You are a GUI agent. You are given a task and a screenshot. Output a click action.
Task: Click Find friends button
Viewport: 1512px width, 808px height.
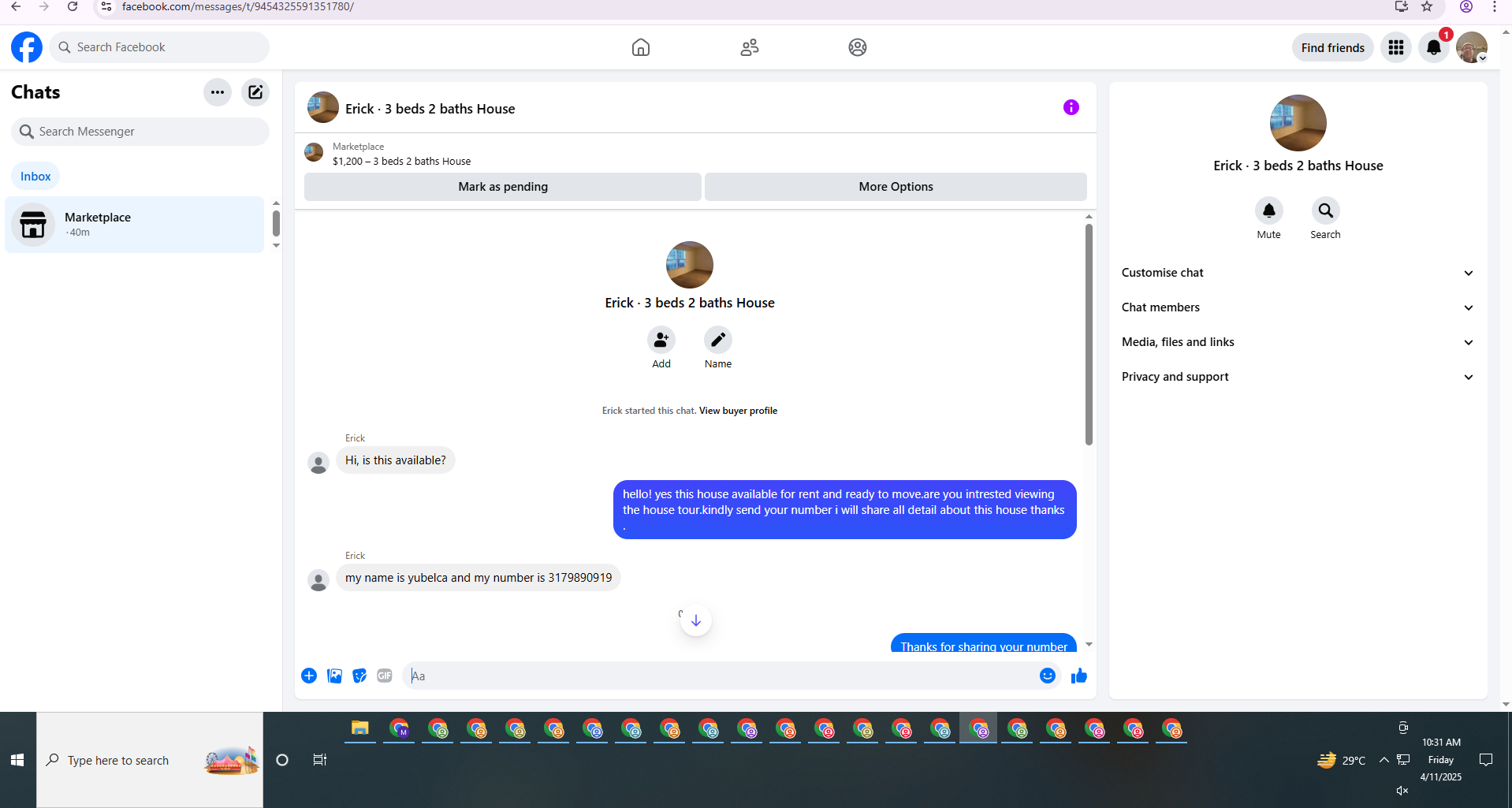coord(1332,47)
